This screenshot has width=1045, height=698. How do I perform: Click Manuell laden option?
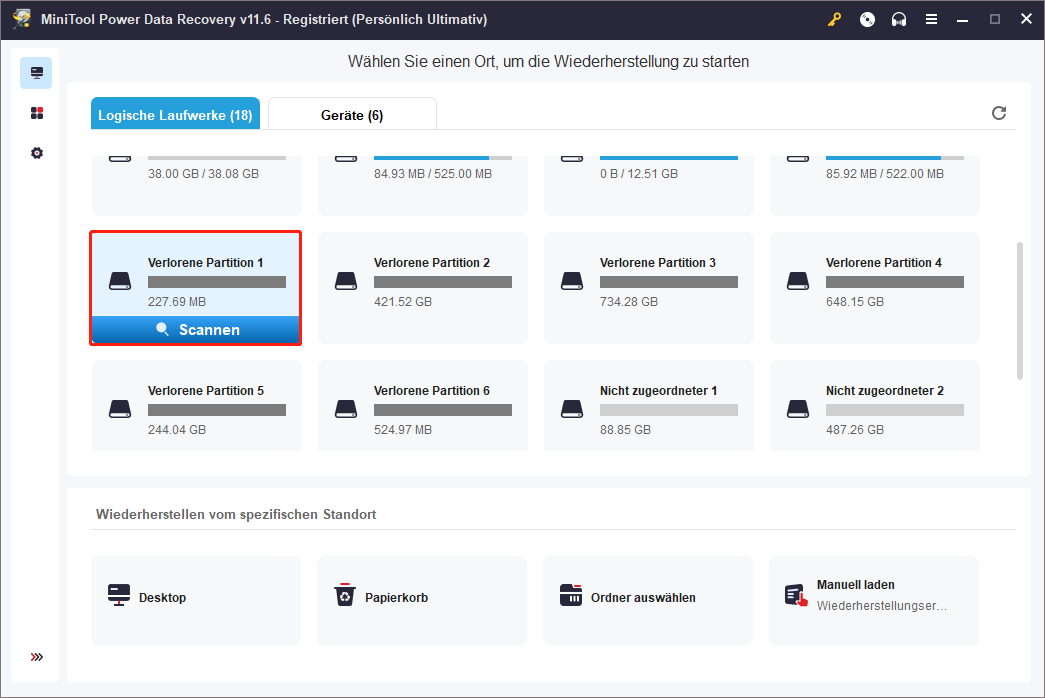point(874,598)
